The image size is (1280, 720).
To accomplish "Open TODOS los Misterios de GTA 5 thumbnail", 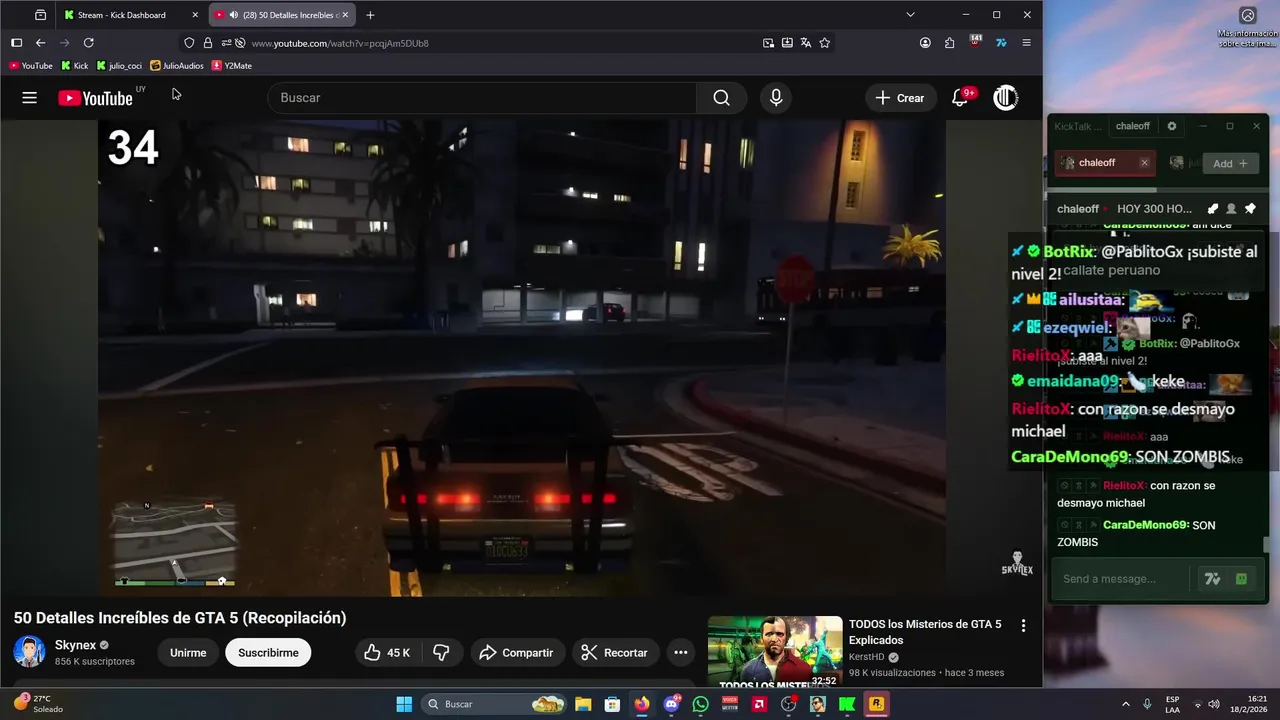I will tap(775, 651).
